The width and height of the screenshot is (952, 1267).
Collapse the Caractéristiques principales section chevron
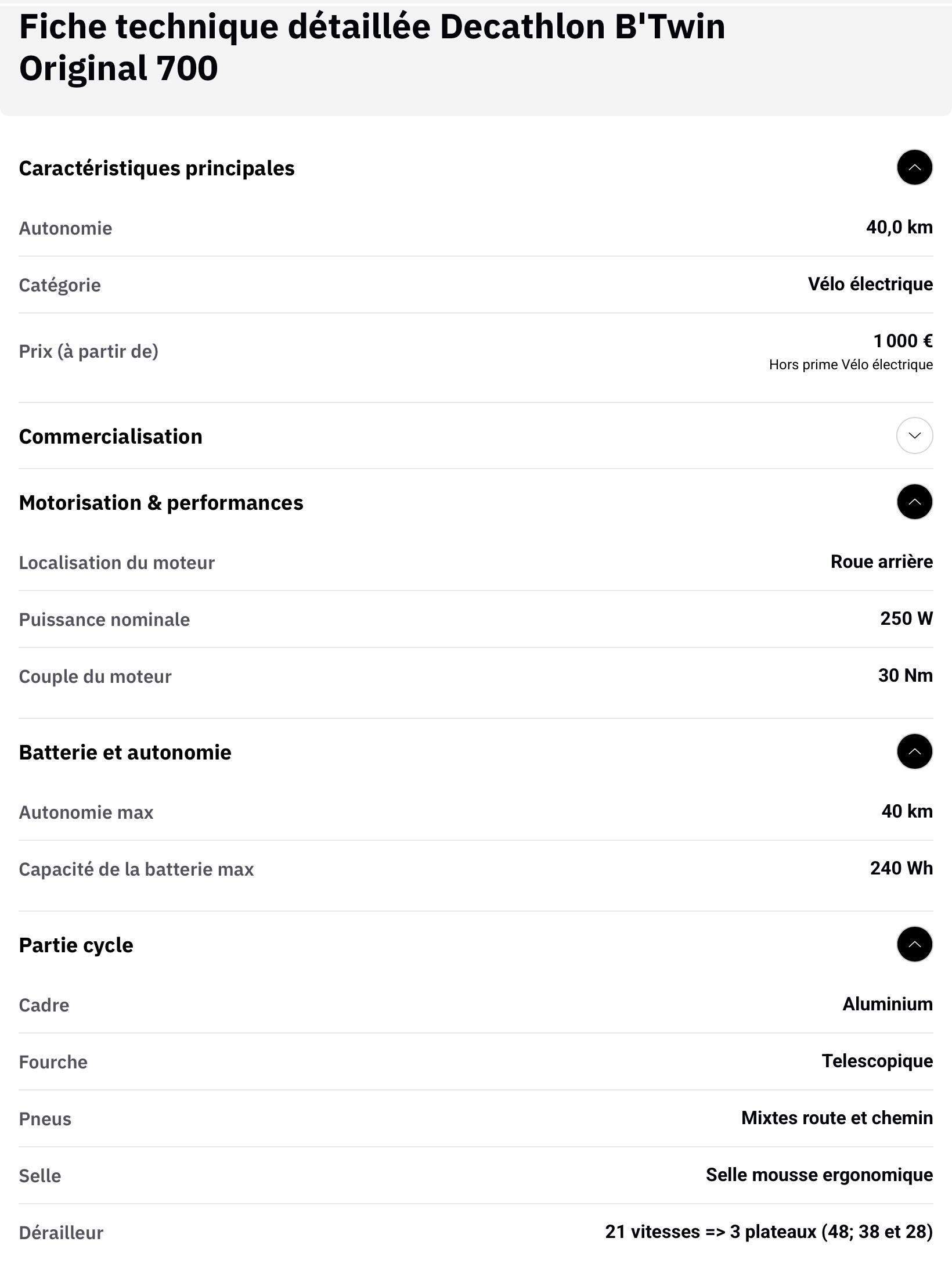(x=914, y=167)
